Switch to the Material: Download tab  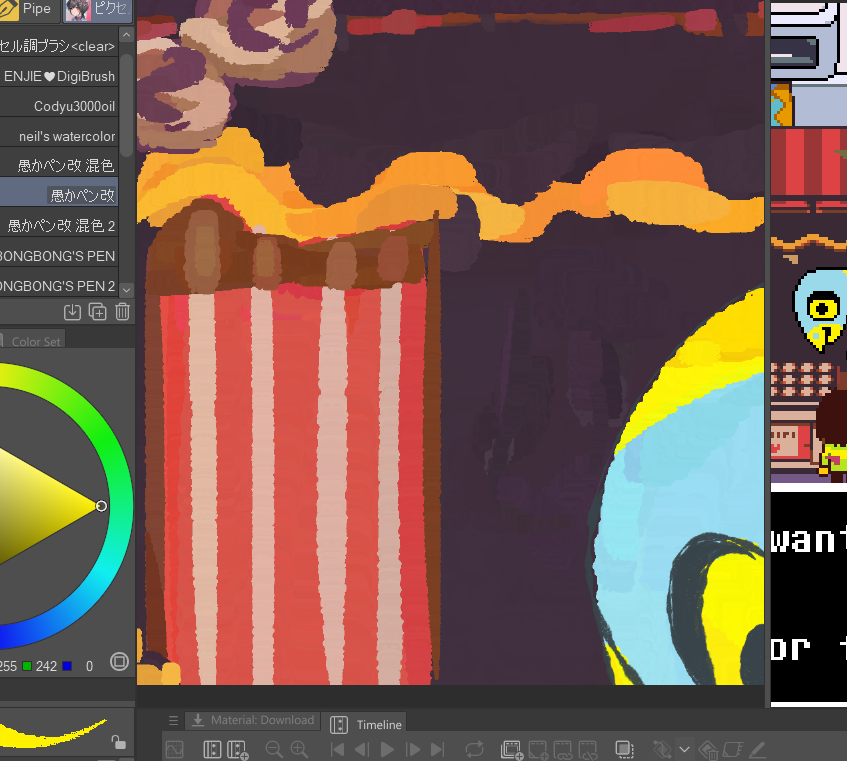click(x=253, y=720)
